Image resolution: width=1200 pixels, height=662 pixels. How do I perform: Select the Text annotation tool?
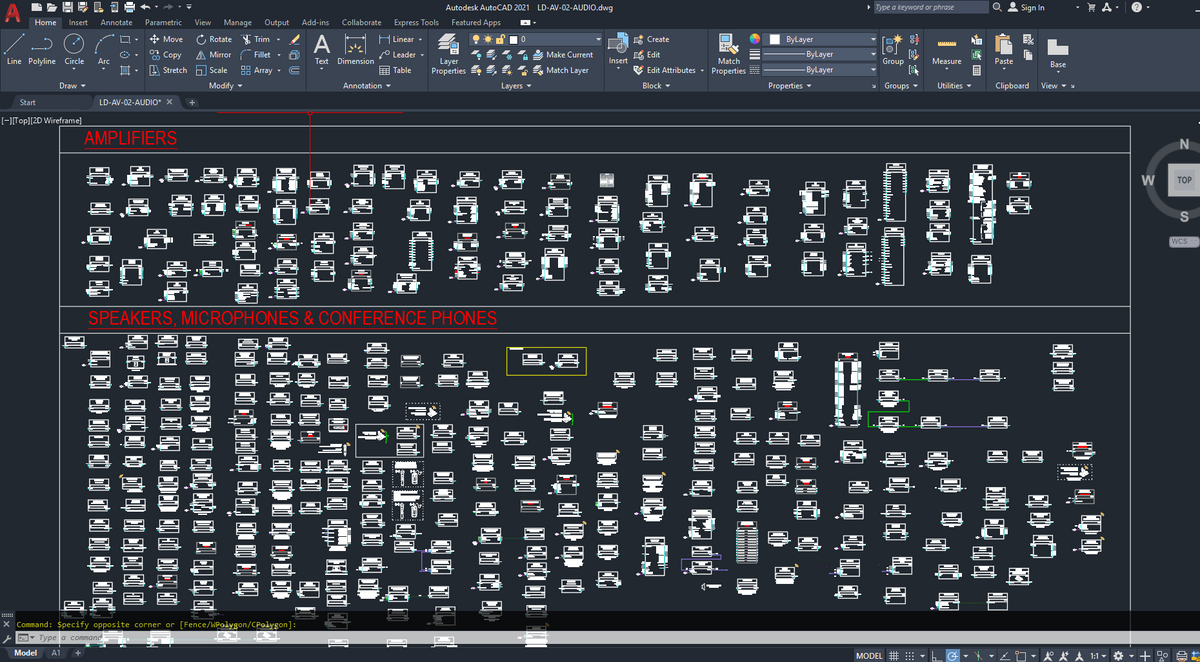pos(322,50)
